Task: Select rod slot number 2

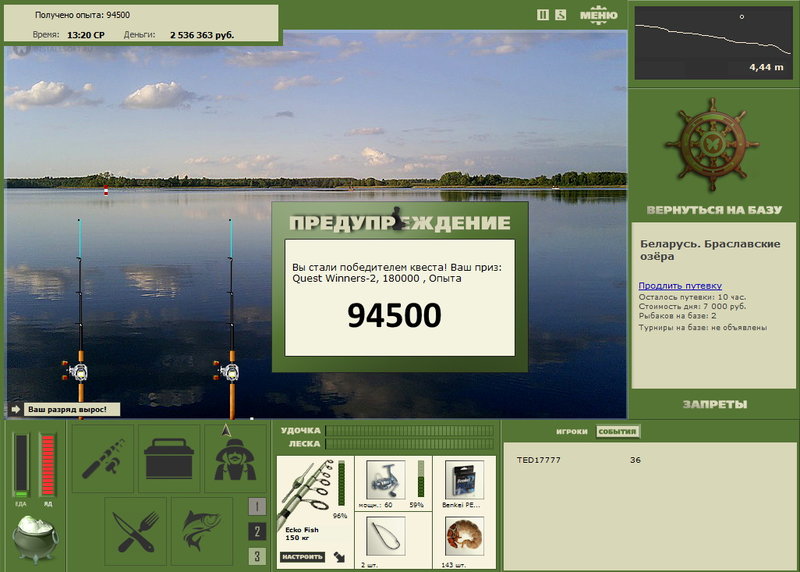Action: pos(257,532)
